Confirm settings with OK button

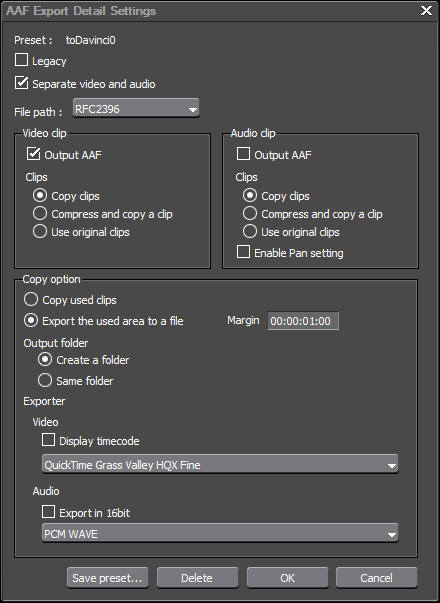pyautogui.click(x=287, y=578)
